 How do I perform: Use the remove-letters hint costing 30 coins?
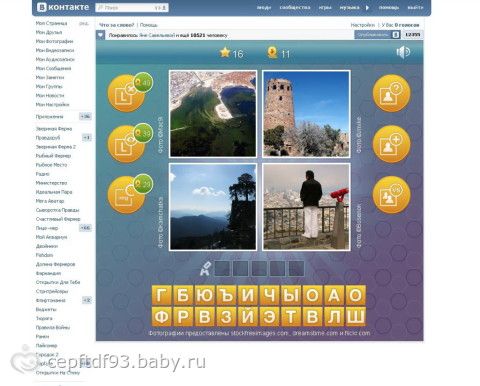(x=127, y=144)
